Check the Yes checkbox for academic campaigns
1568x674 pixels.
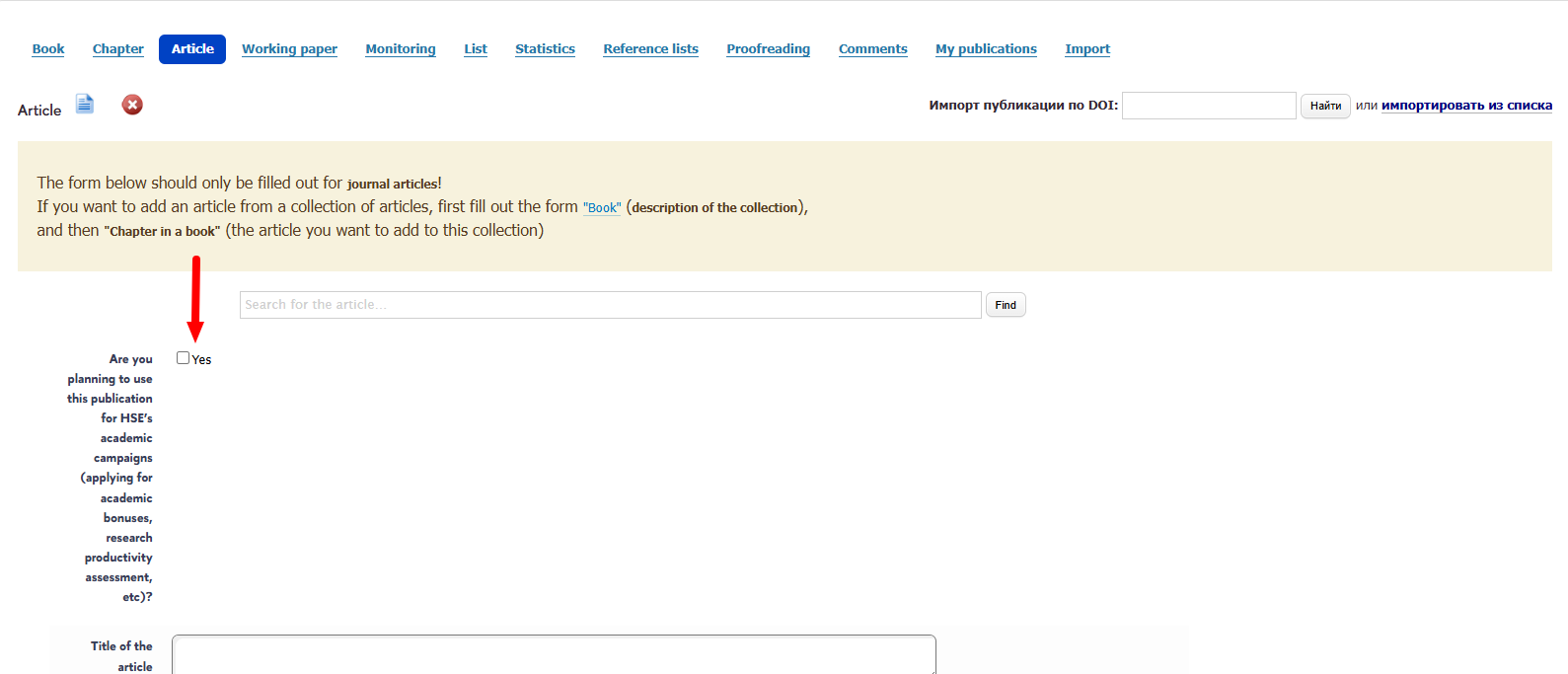(x=183, y=358)
